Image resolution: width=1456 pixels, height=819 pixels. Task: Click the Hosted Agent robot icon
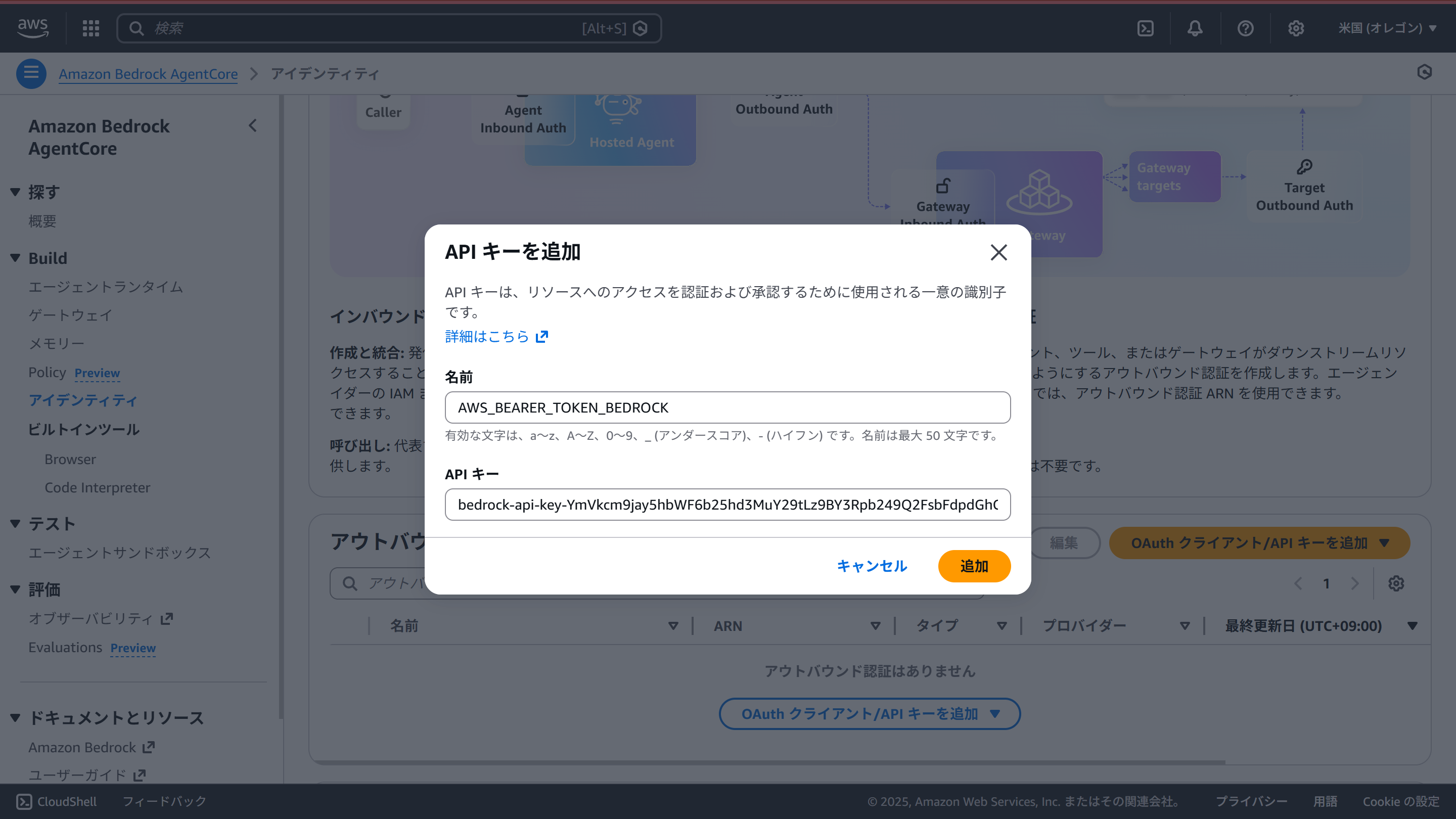click(x=617, y=109)
